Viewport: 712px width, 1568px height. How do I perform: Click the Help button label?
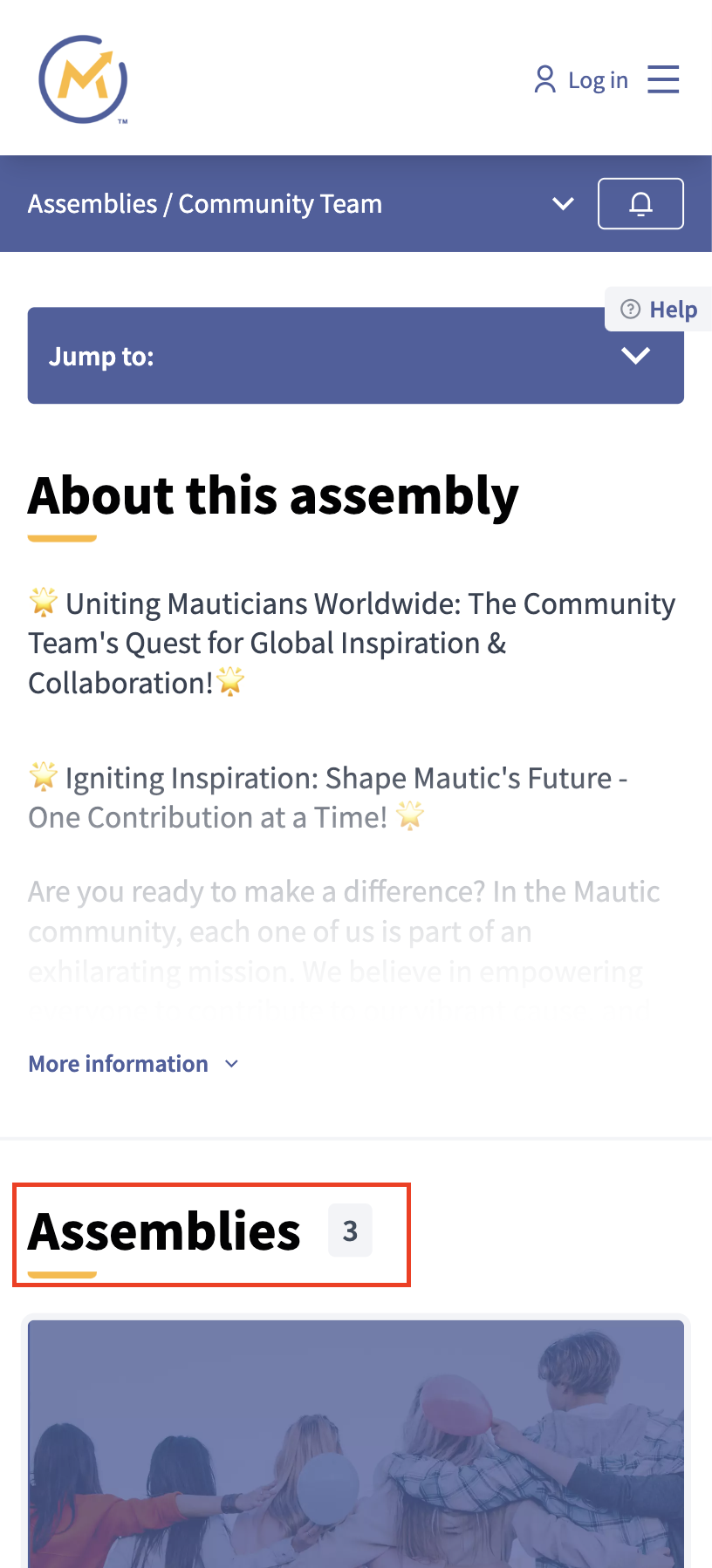pos(673,310)
